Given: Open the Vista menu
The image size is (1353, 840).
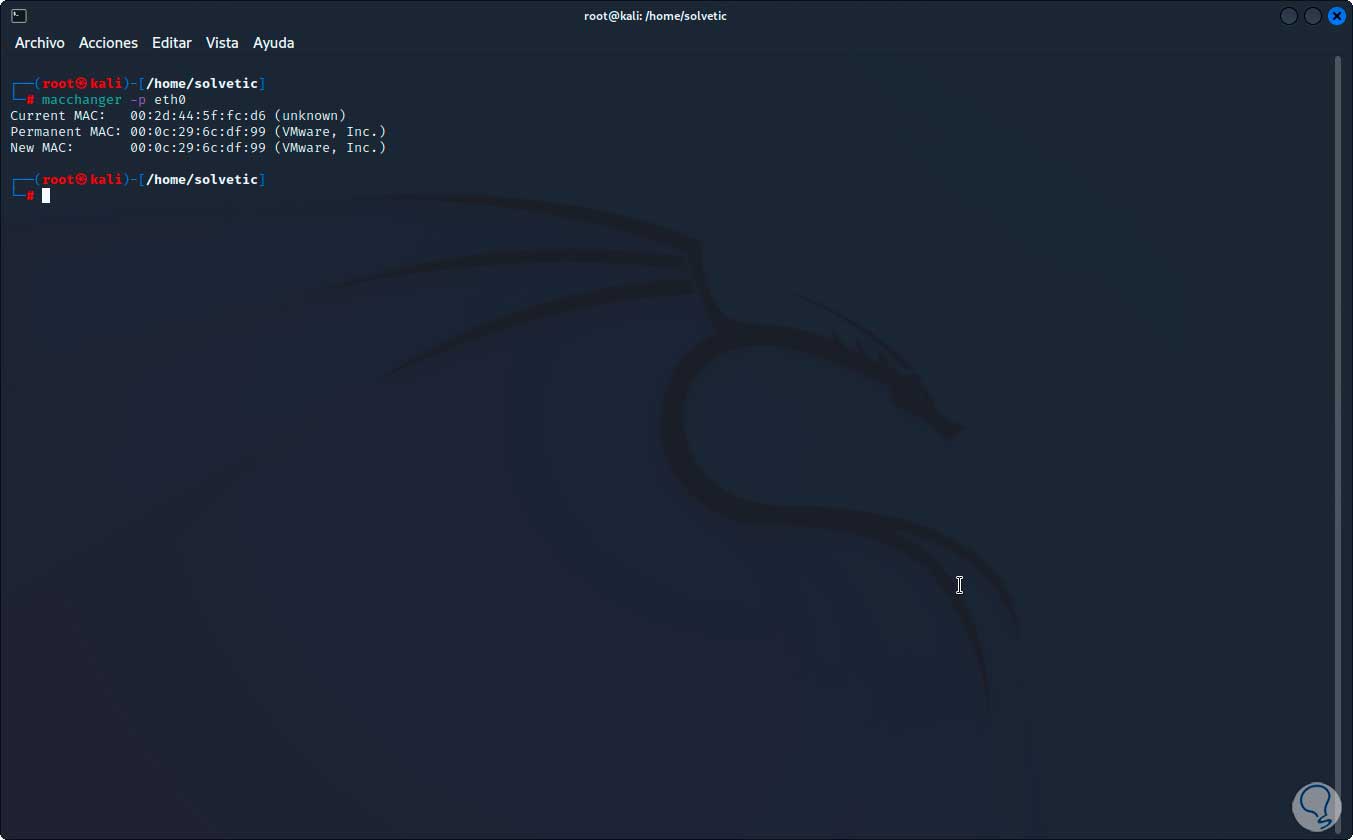Looking at the screenshot, I should pyautogui.click(x=222, y=43).
